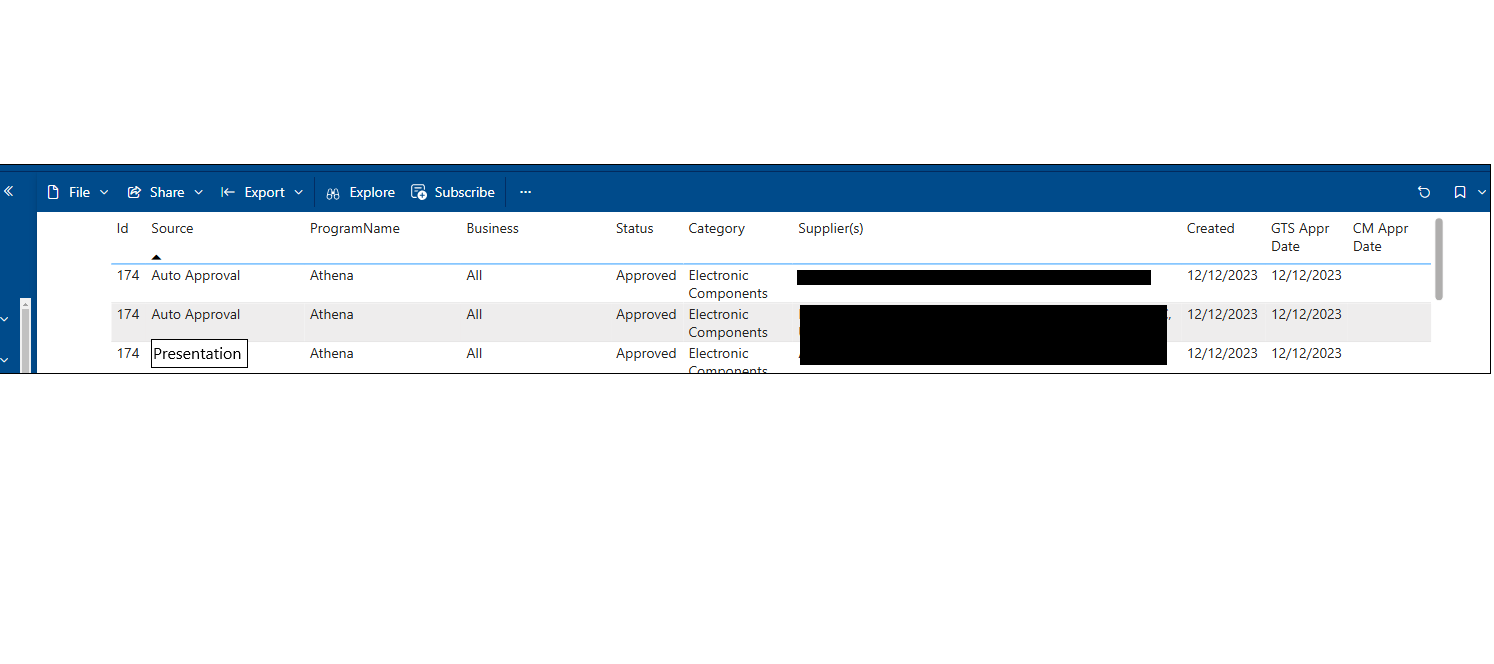Viewport: 1494px width, 664px height.
Task: Click Auto Approval in the second row
Action: (x=196, y=314)
